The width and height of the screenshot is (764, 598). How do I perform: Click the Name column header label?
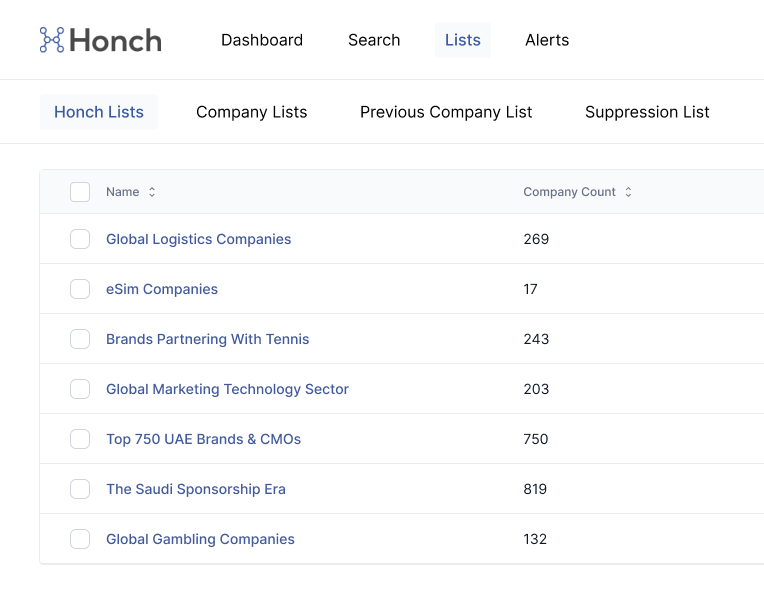pyautogui.click(x=123, y=192)
